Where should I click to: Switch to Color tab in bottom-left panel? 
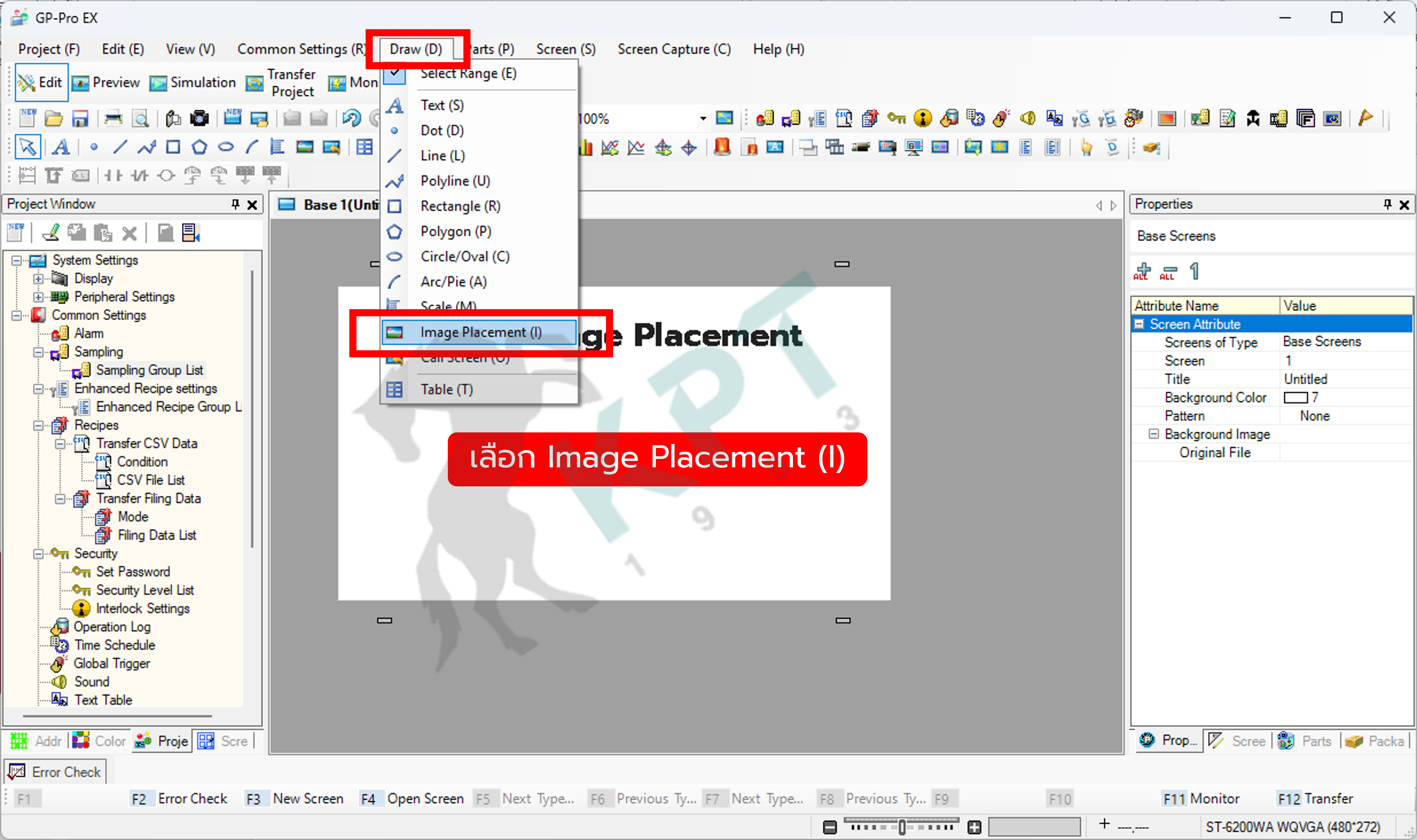(99, 741)
